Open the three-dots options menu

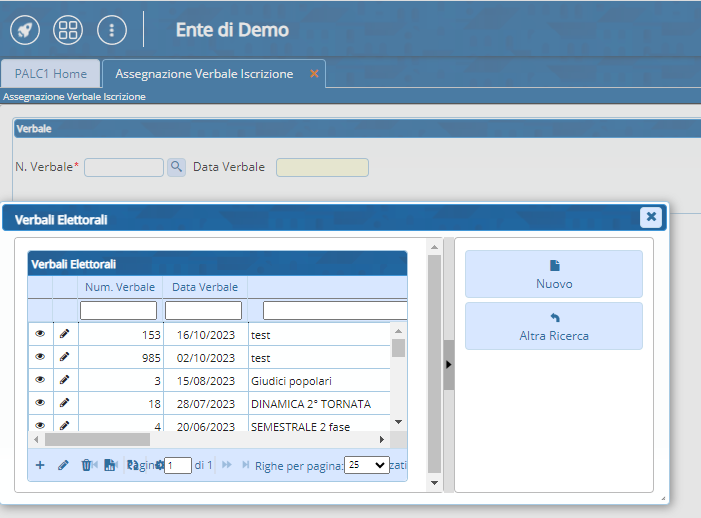point(111,30)
